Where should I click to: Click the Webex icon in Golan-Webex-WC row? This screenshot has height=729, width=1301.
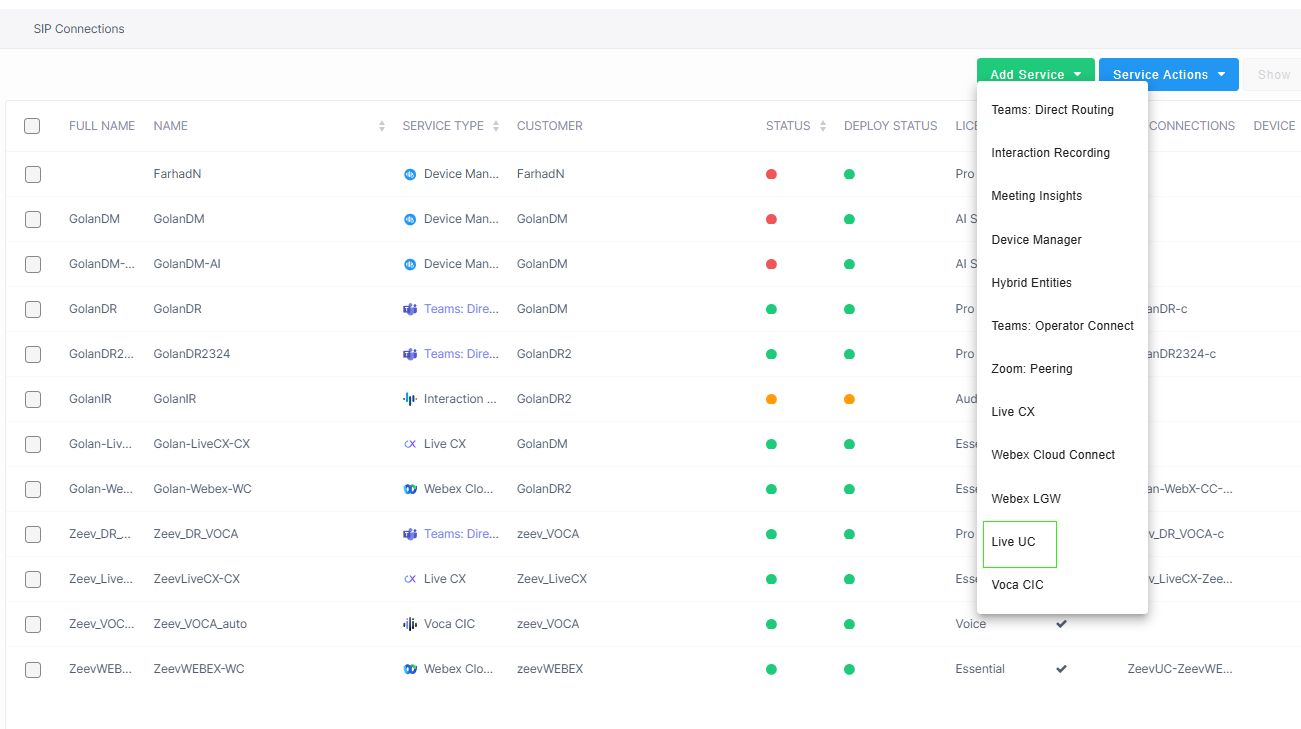click(x=409, y=489)
